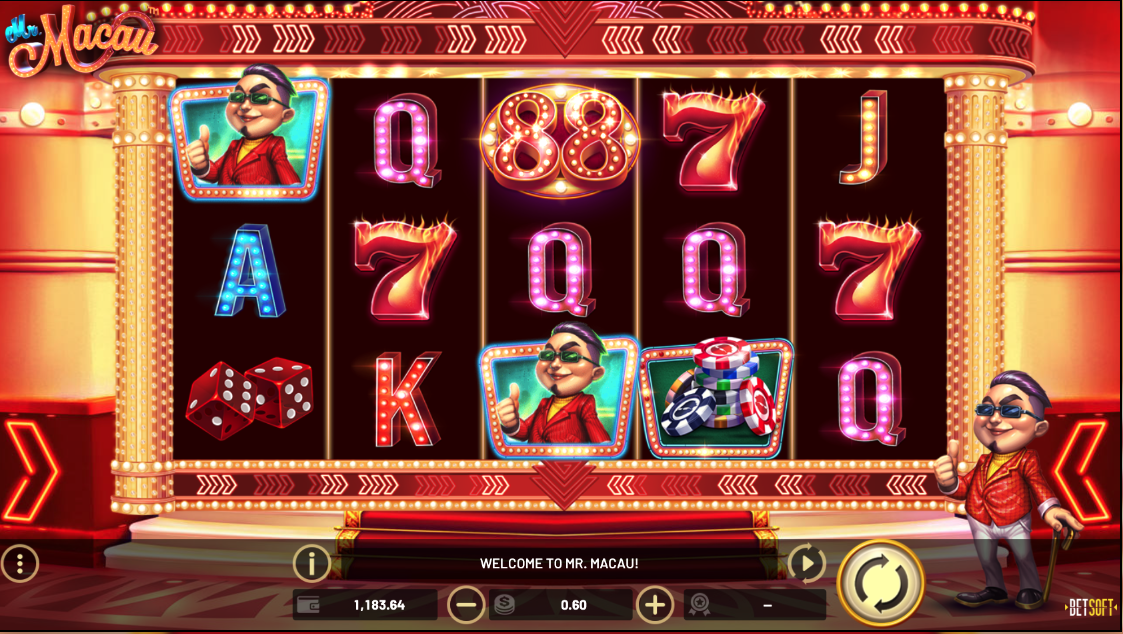Click the golden spin button
1123x634 pixels.
tap(880, 583)
